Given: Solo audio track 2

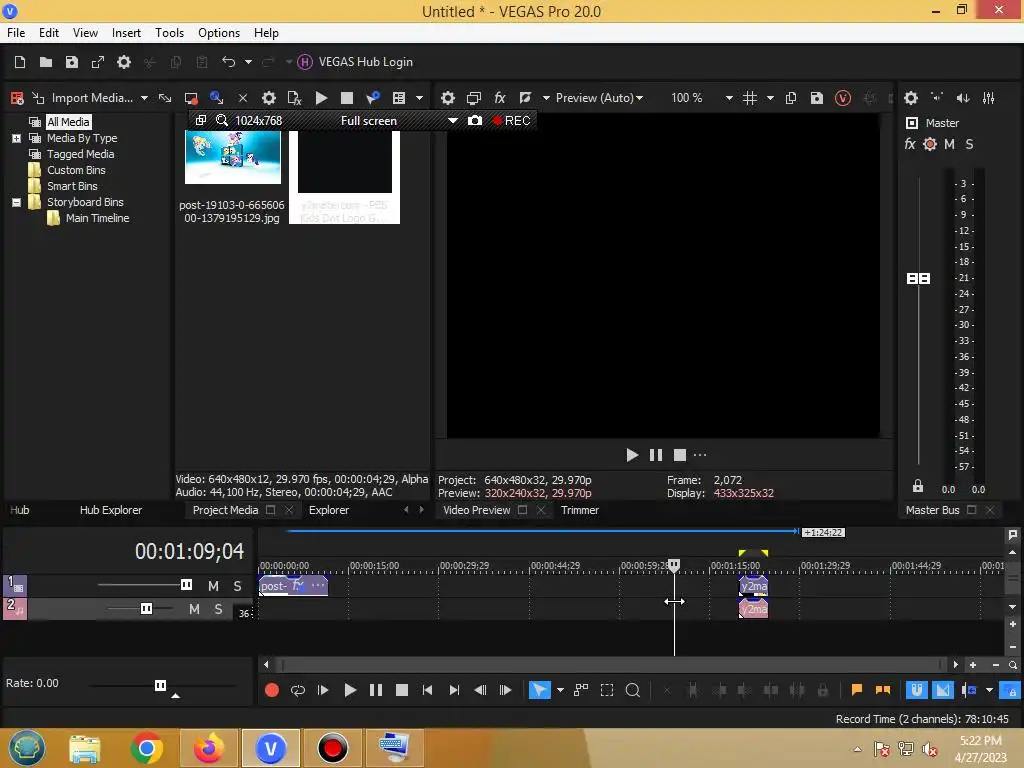Looking at the screenshot, I should [x=219, y=609].
